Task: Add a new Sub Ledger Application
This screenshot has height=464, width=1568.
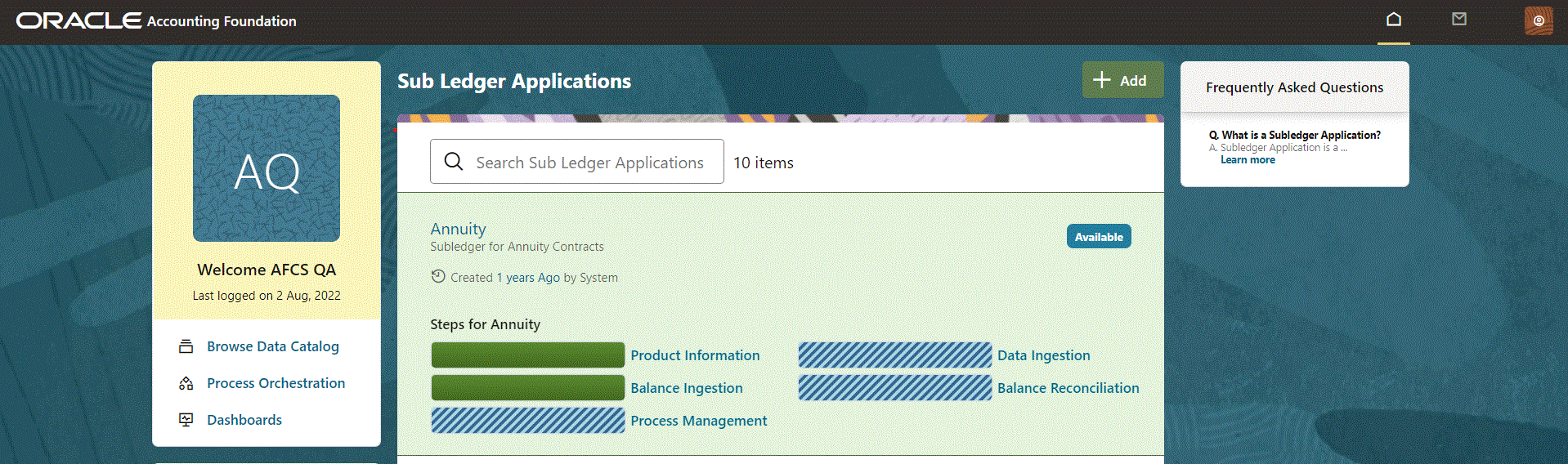Action: tap(1122, 80)
